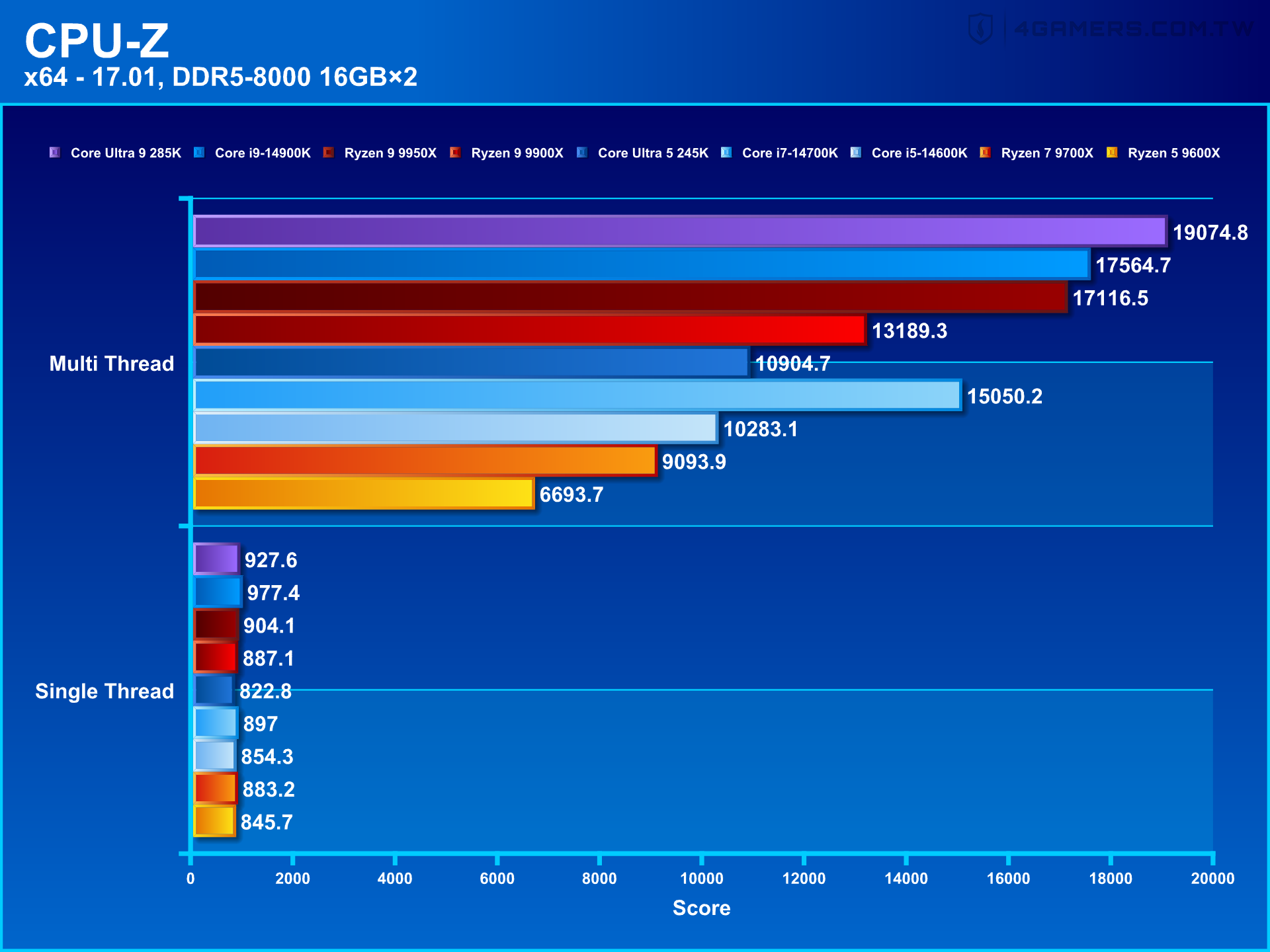Click the 10000 axis tick label
The image size is (1270, 952).
(702, 879)
